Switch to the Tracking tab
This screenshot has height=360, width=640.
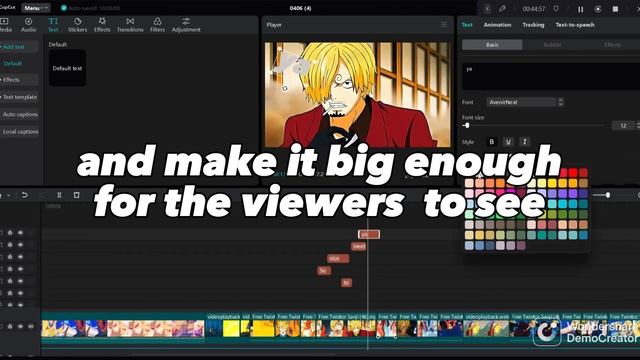click(x=533, y=25)
